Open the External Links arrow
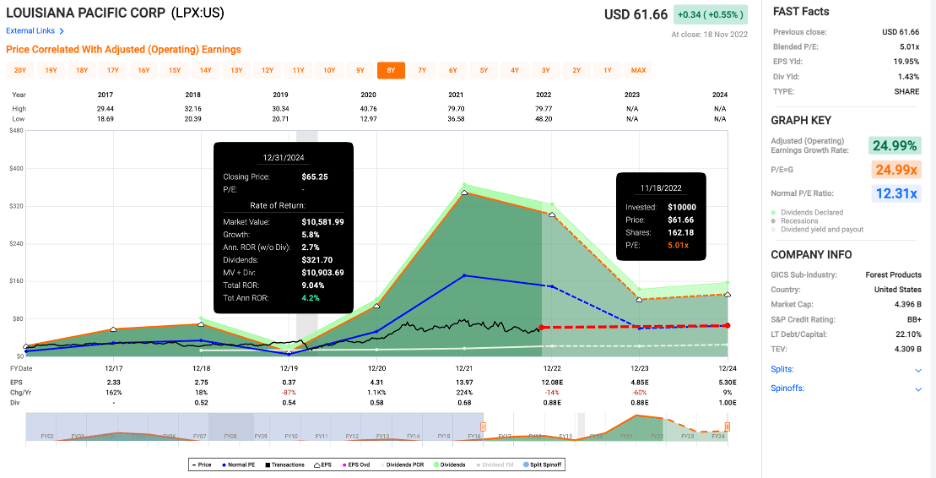The width and height of the screenshot is (936, 478). point(62,31)
